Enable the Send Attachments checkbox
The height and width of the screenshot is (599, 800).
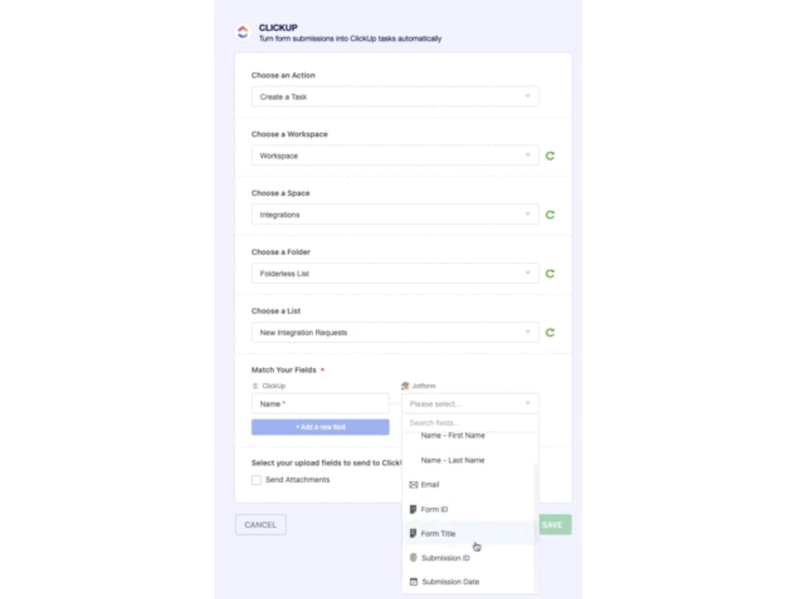(256, 480)
